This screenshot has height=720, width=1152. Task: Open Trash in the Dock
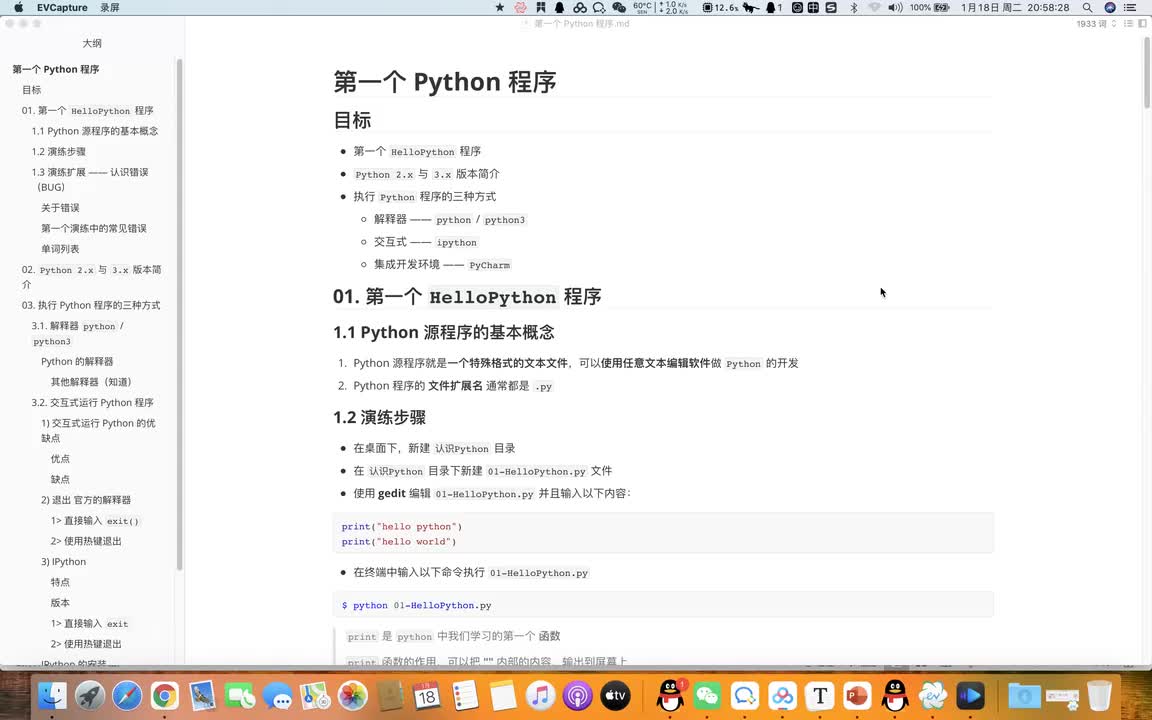pyautogui.click(x=1099, y=695)
